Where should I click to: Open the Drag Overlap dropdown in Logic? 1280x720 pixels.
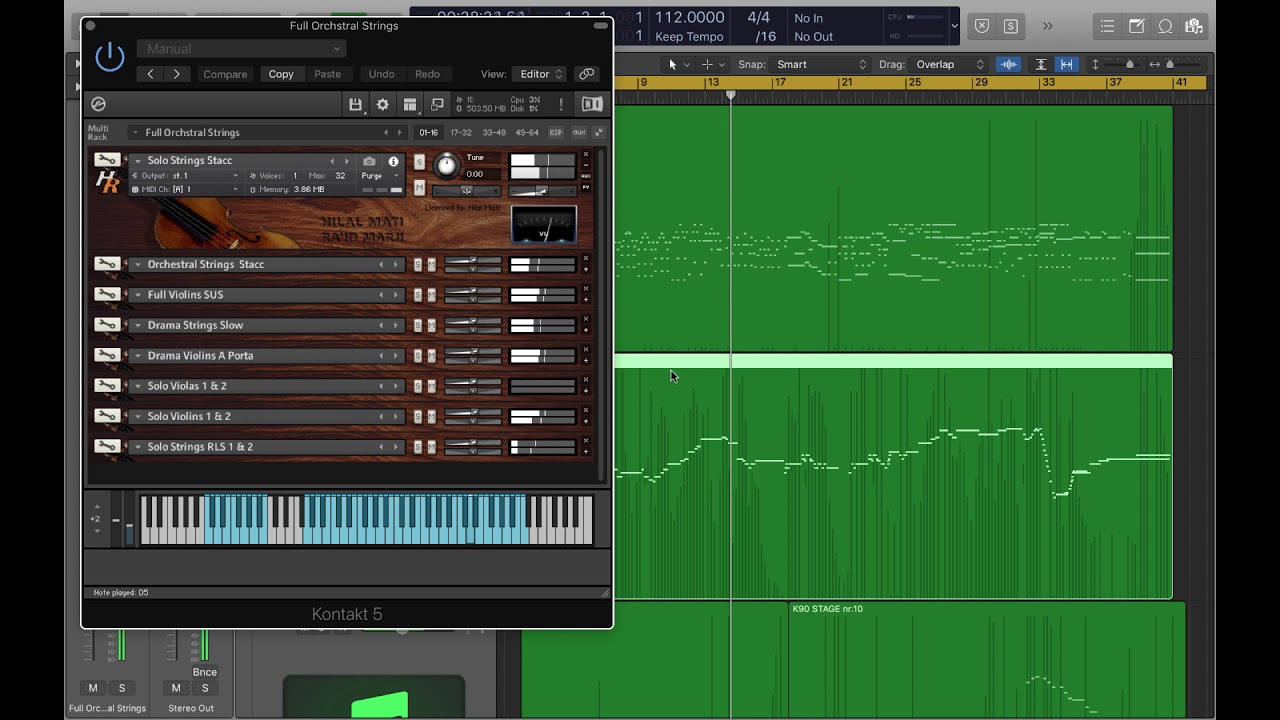(x=948, y=64)
